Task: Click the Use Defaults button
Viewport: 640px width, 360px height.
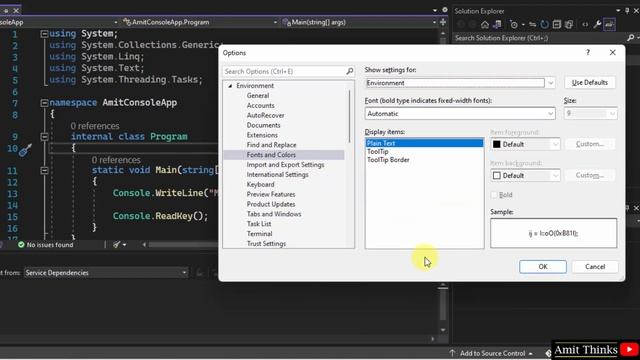Action: pyautogui.click(x=590, y=82)
